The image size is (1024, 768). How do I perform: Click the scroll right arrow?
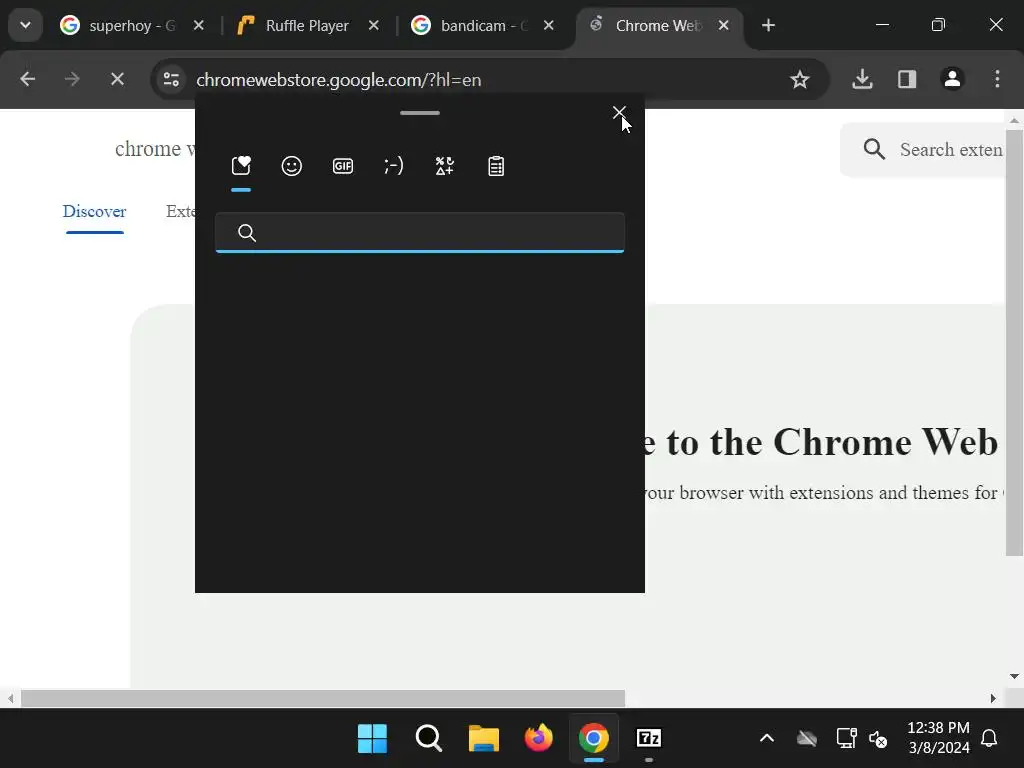point(993,698)
